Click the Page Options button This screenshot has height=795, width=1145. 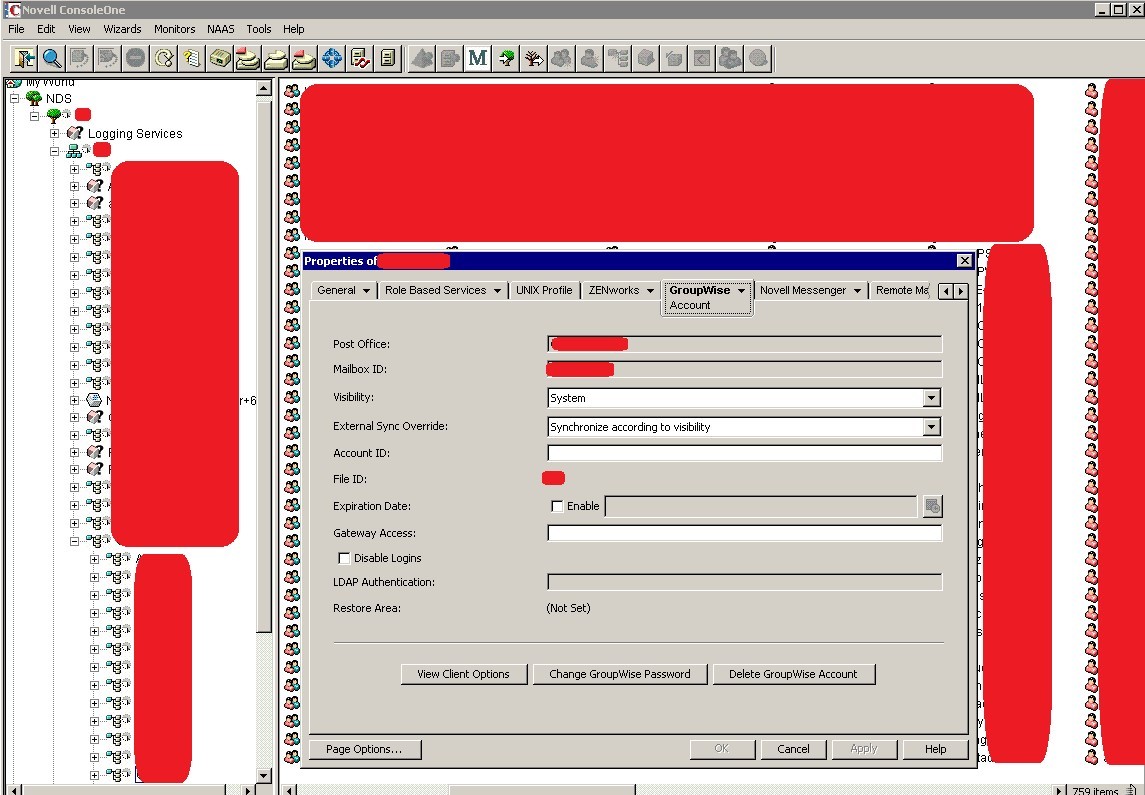pos(364,749)
